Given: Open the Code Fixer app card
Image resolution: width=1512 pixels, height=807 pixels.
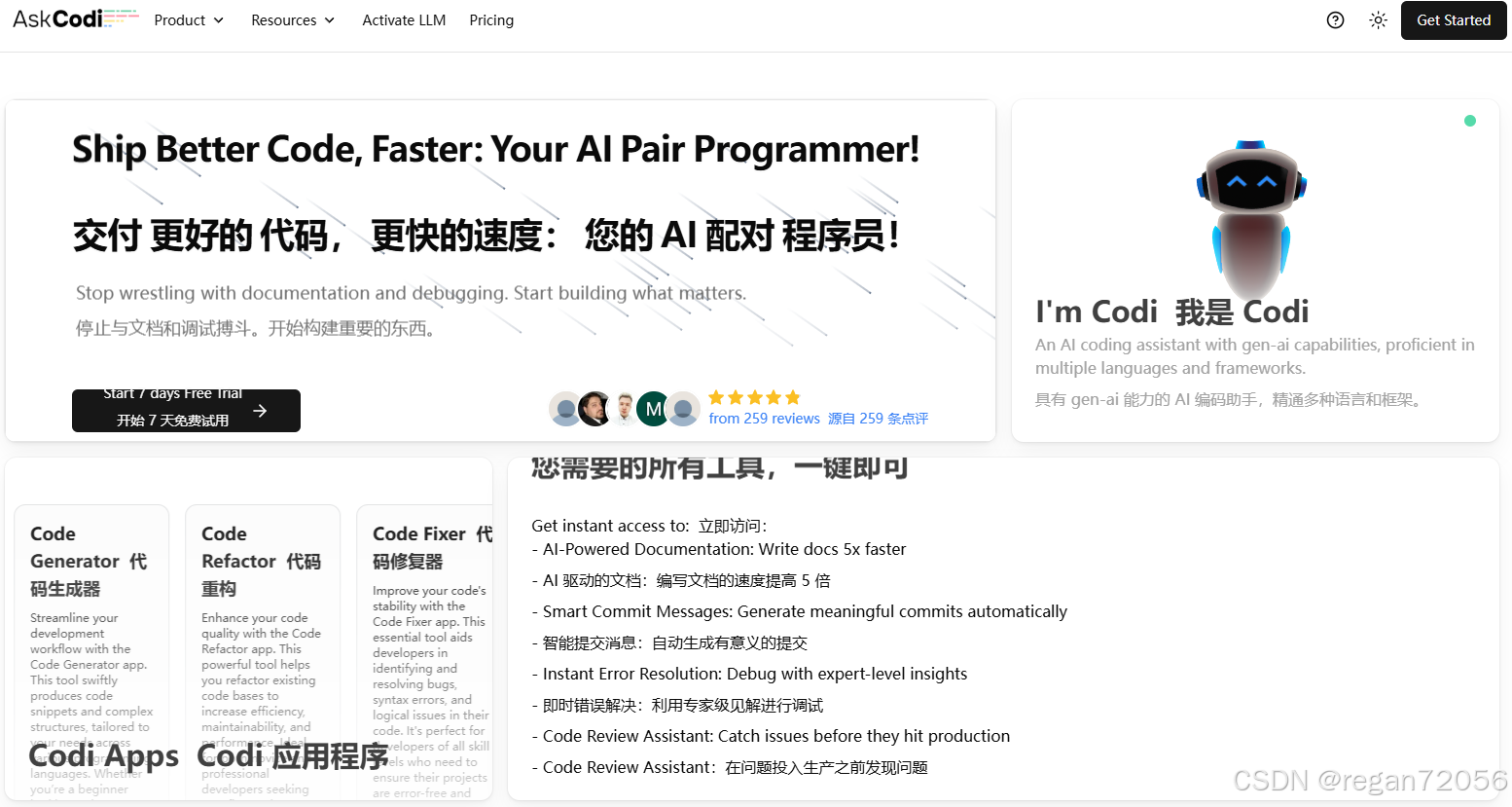Looking at the screenshot, I should (x=425, y=652).
